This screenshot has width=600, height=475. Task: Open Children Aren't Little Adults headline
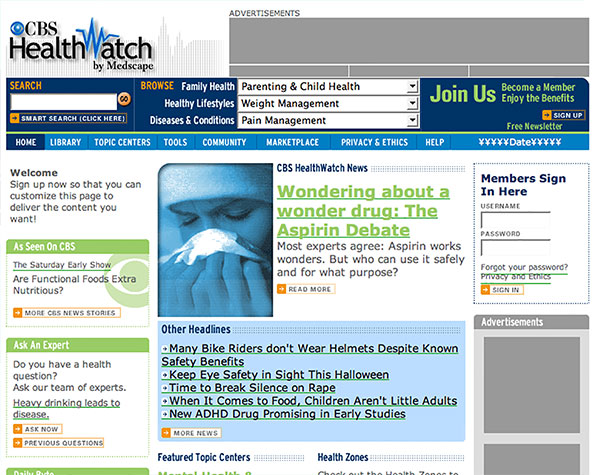(x=309, y=401)
